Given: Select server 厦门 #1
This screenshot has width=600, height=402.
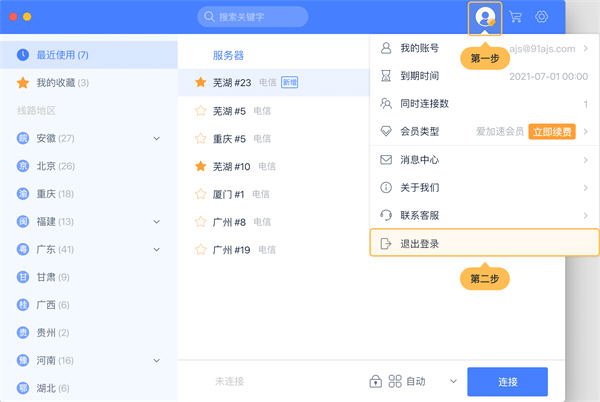Looking at the screenshot, I should tap(274, 194).
